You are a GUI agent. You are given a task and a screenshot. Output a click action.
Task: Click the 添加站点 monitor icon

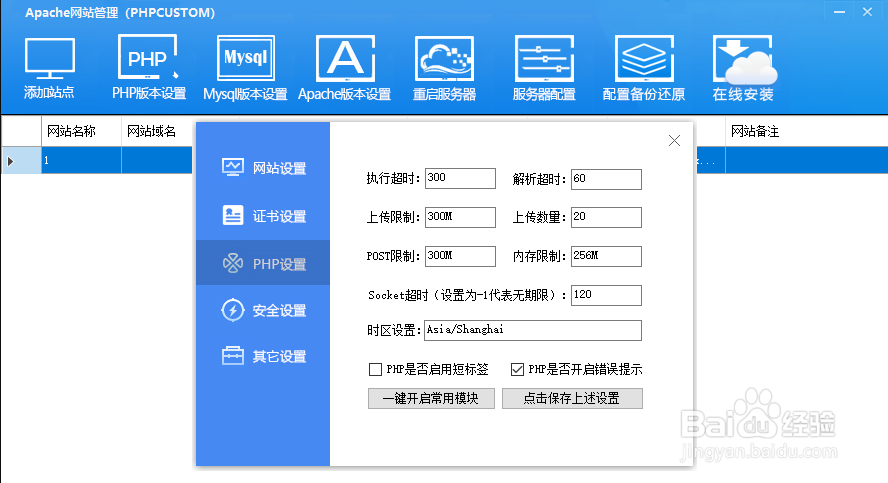tap(49, 58)
